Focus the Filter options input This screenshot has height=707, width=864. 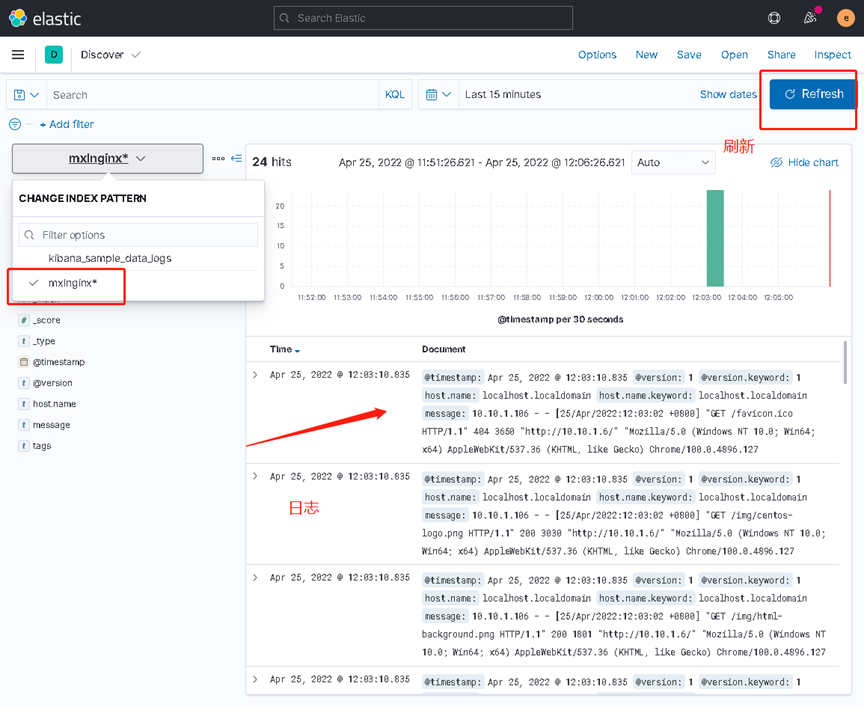138,235
